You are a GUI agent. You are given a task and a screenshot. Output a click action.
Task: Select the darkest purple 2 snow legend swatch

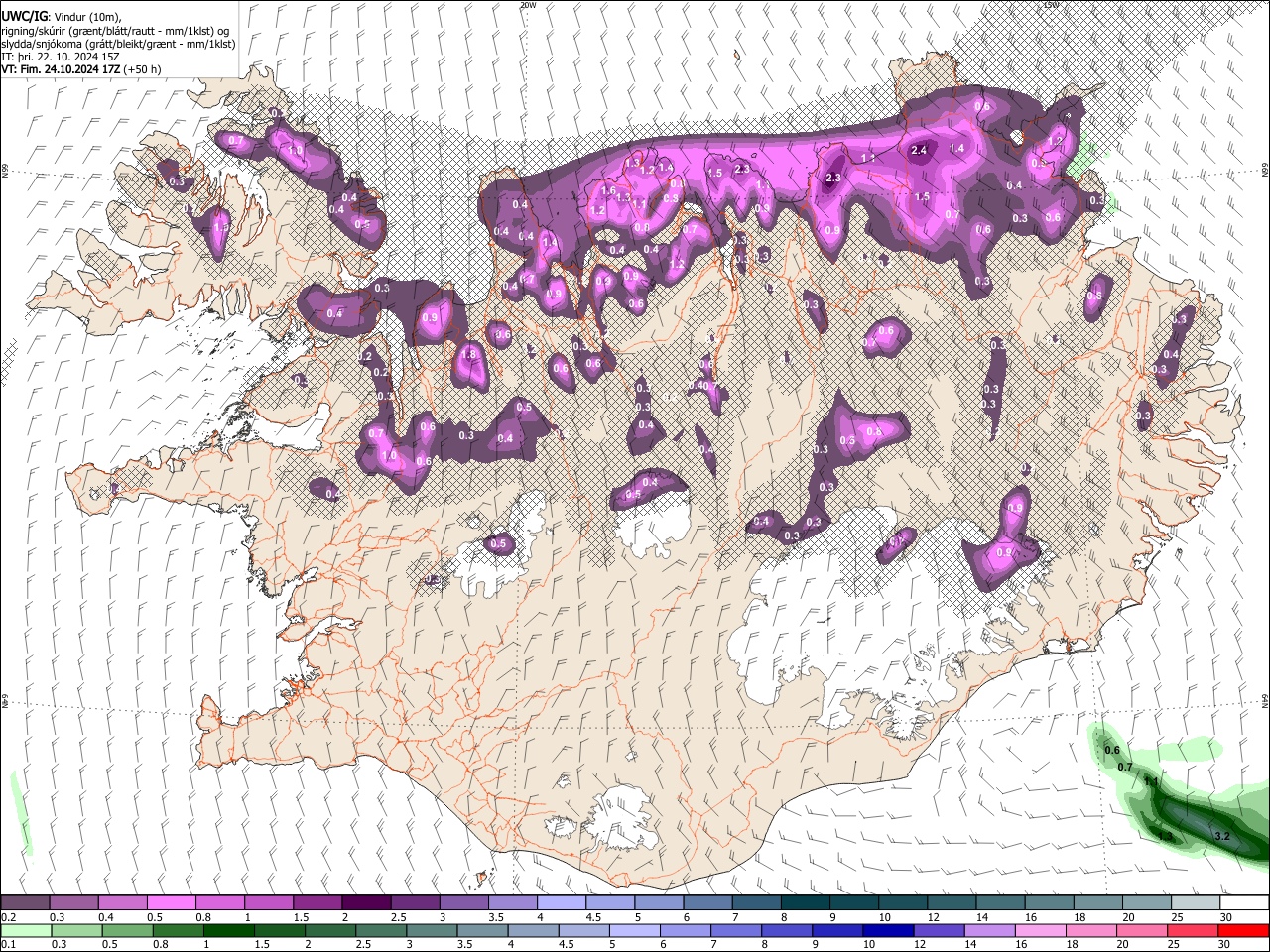(366, 903)
